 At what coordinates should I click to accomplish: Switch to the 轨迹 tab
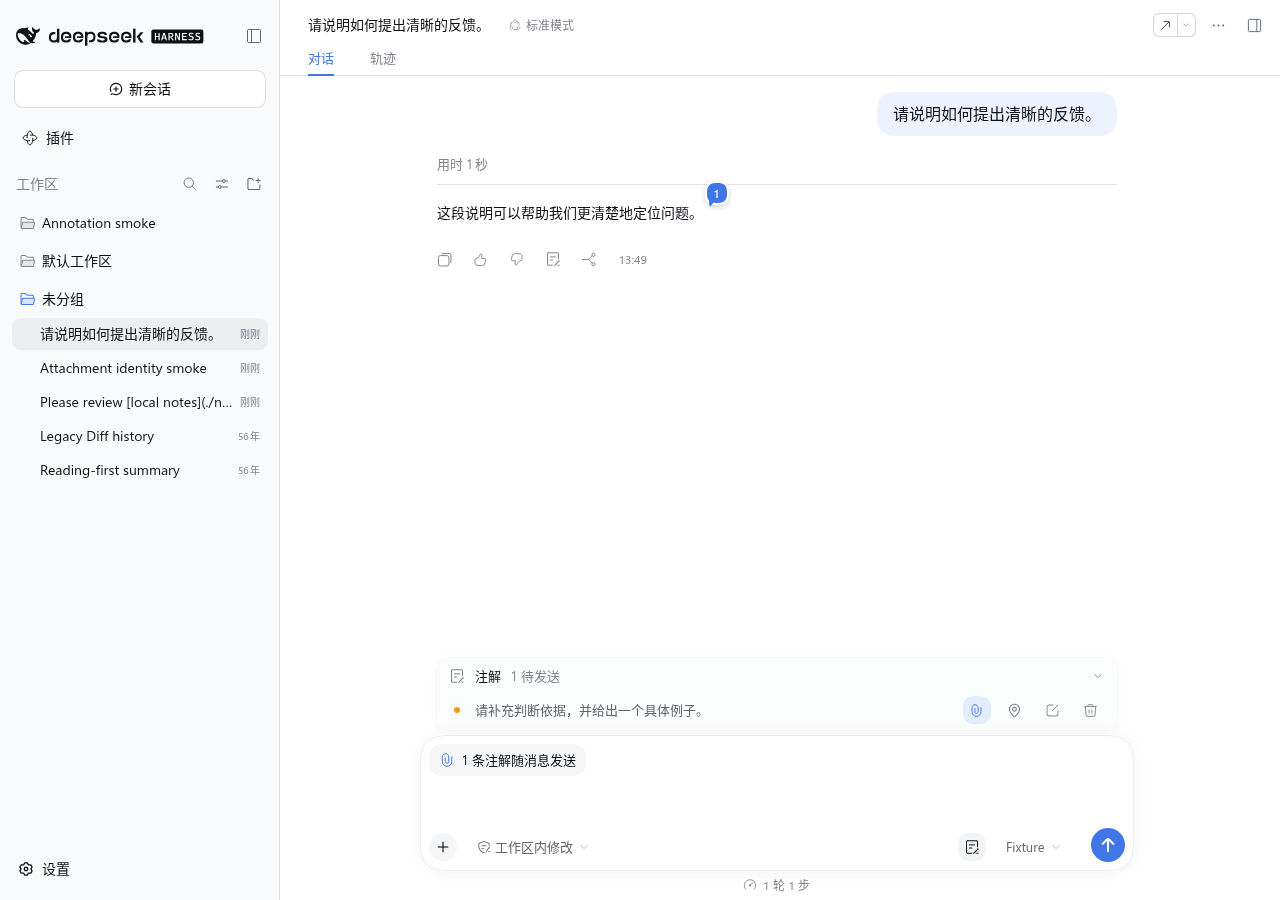point(383,59)
